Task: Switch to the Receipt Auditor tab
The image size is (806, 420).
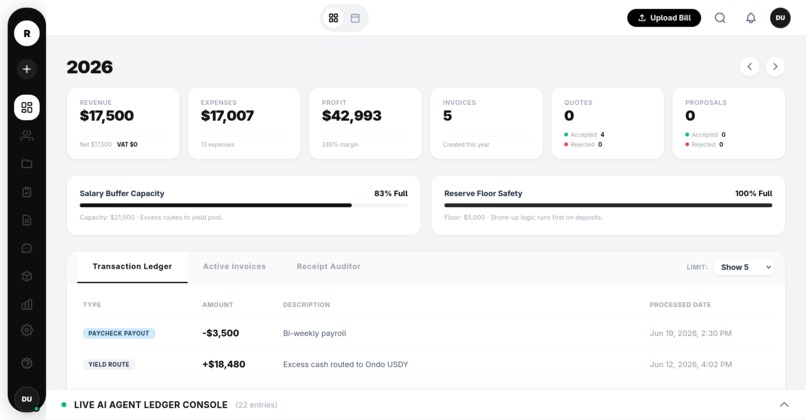Action: (x=328, y=266)
